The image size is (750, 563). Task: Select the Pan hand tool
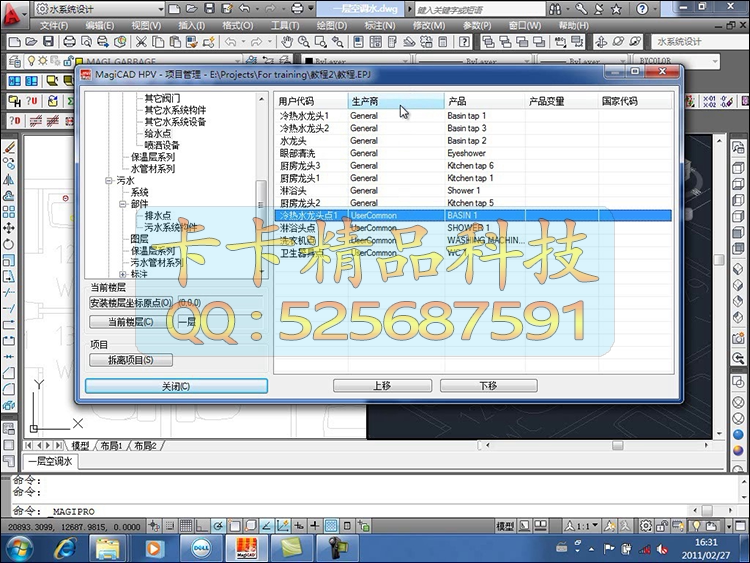pyautogui.click(x=287, y=42)
